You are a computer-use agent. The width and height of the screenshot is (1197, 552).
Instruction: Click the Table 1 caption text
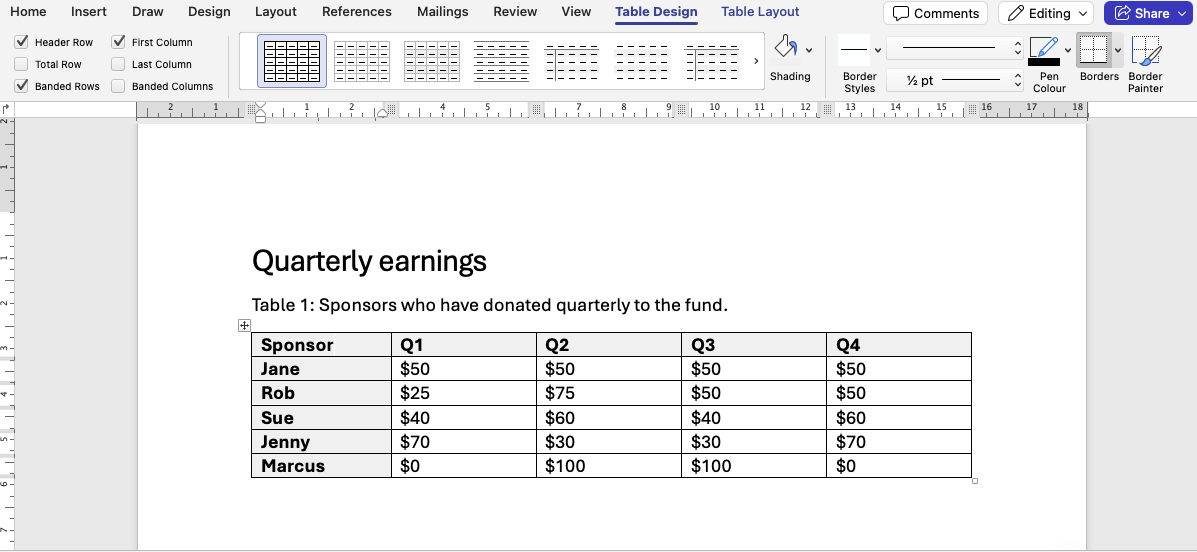click(x=490, y=305)
